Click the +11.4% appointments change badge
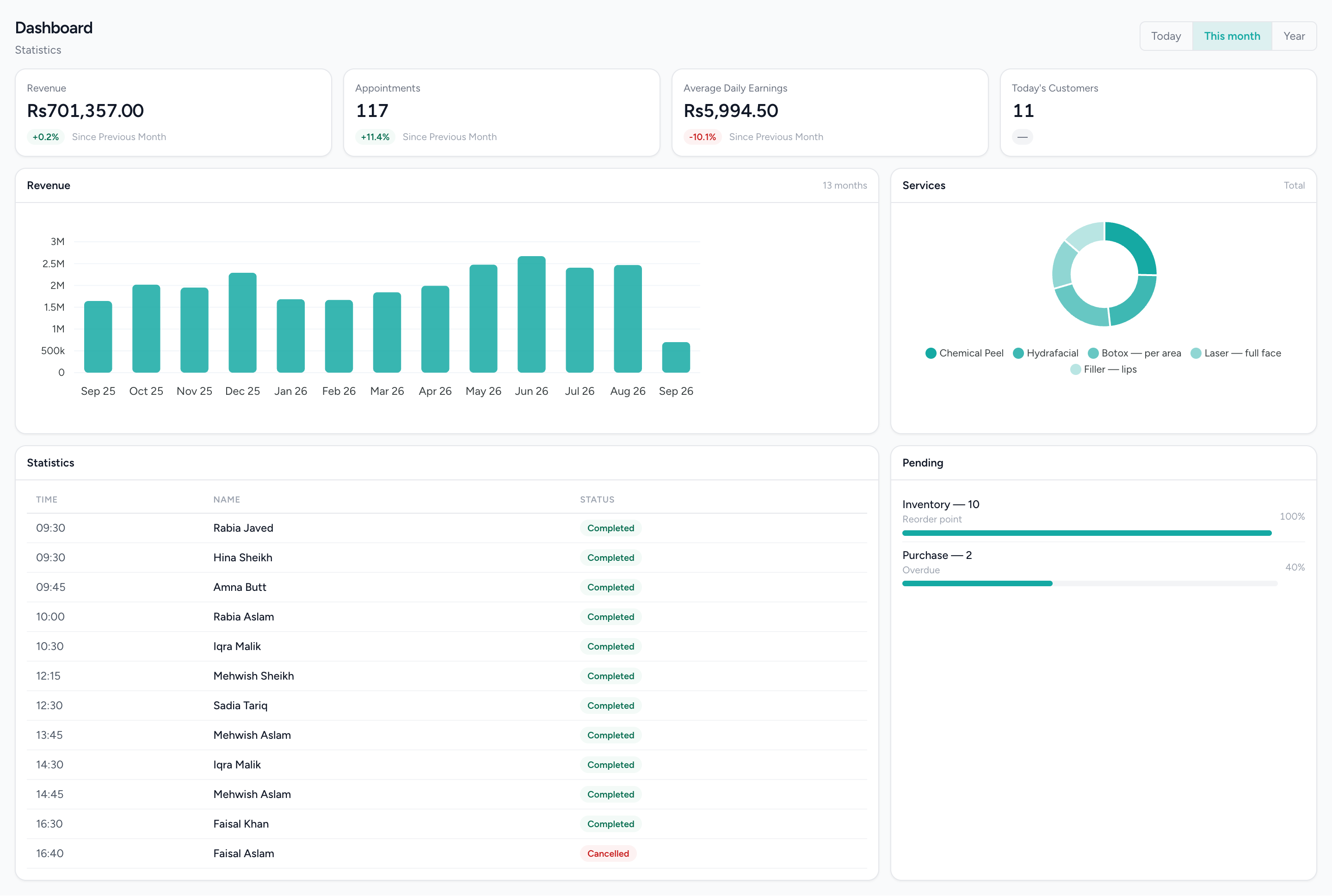The width and height of the screenshot is (1332, 896). pos(375,137)
